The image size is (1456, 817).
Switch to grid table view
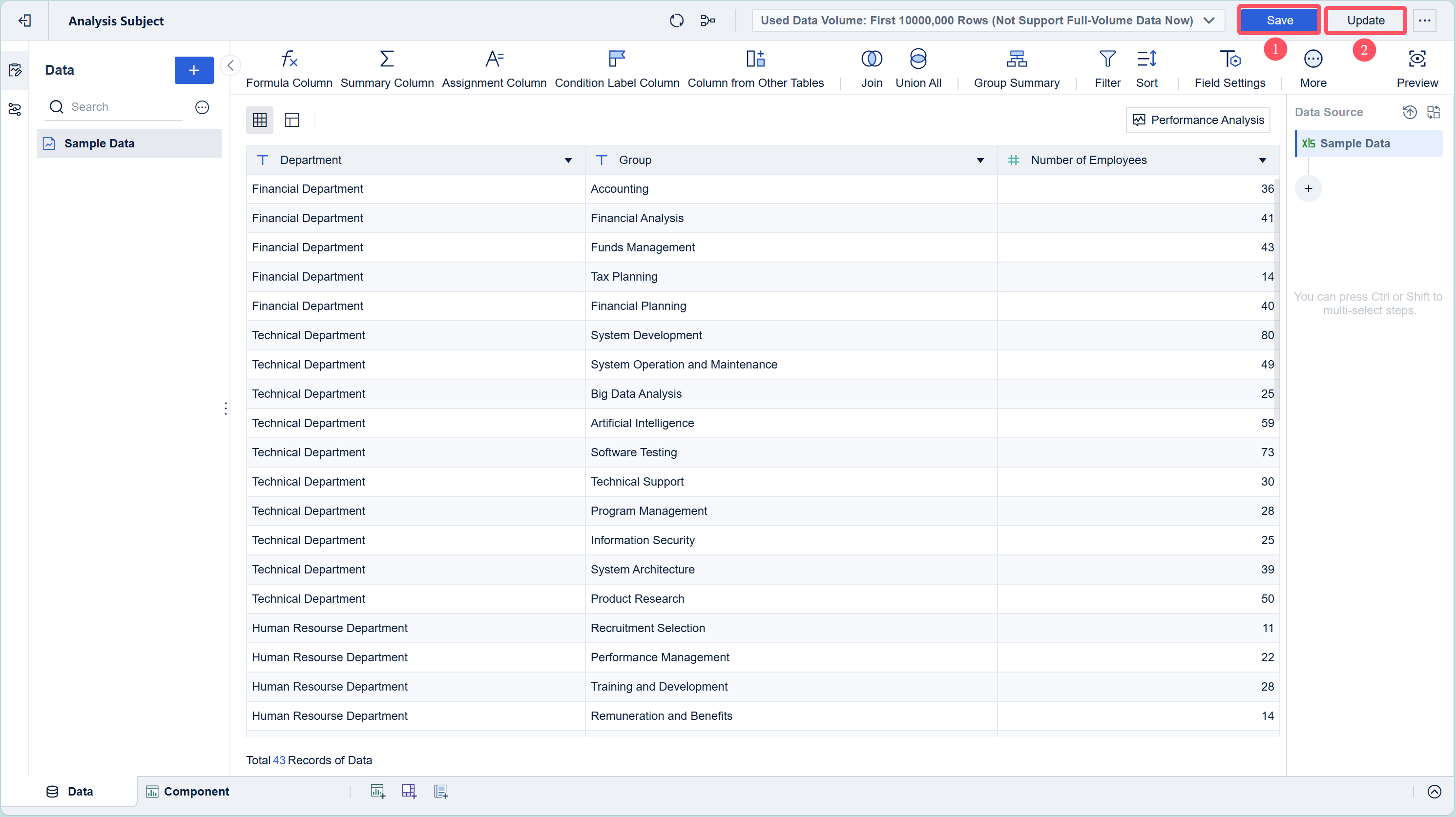pos(259,120)
